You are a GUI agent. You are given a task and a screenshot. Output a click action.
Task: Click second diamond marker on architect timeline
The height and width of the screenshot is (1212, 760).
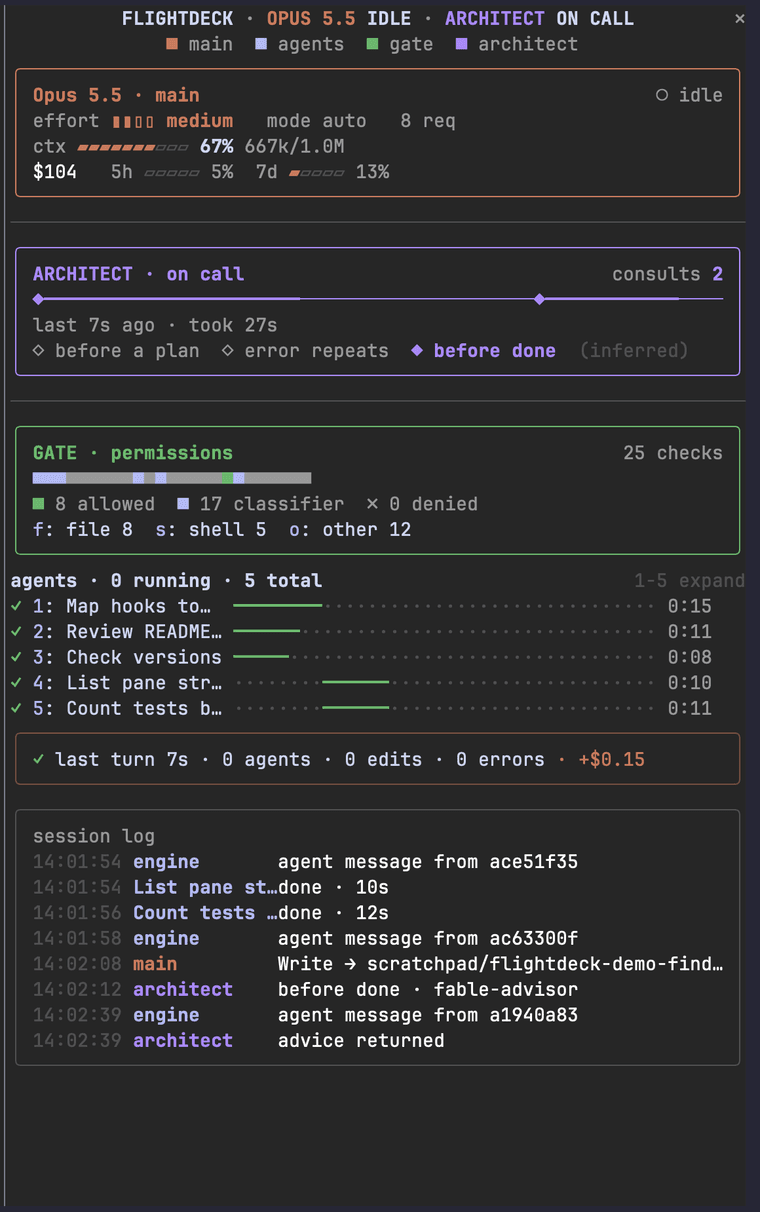539,299
